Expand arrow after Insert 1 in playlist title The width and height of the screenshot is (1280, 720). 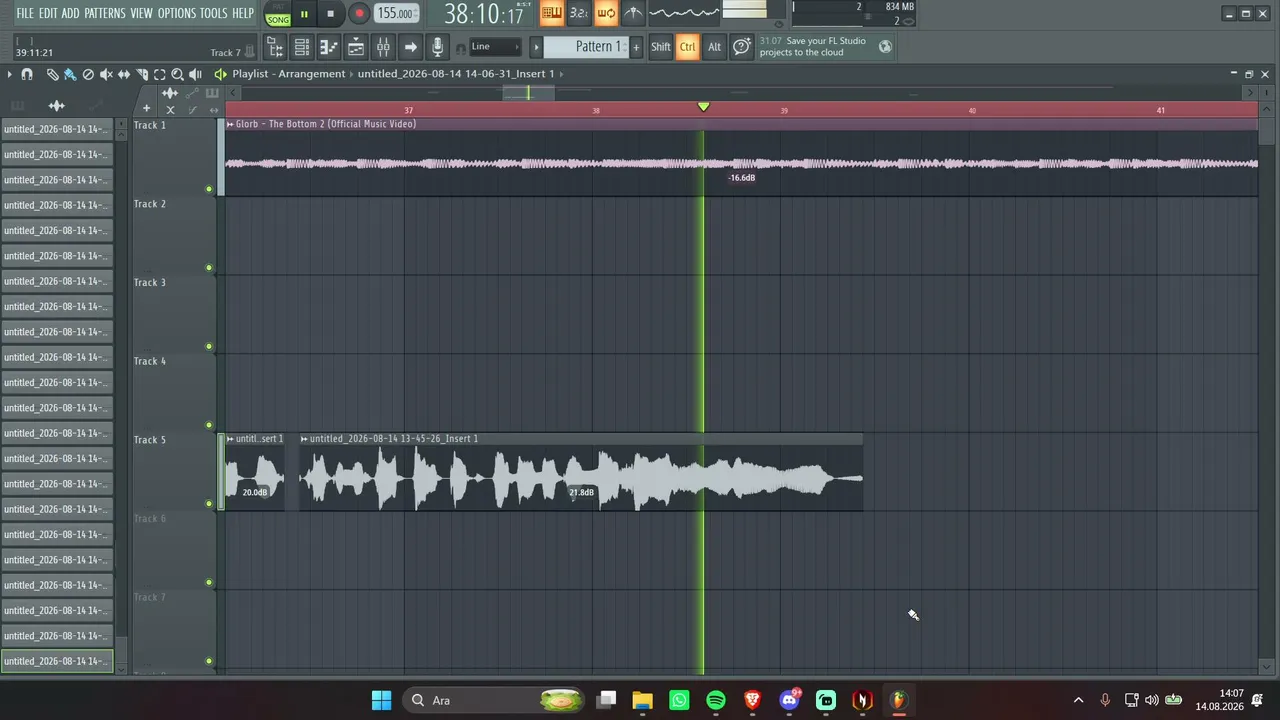pos(562,74)
